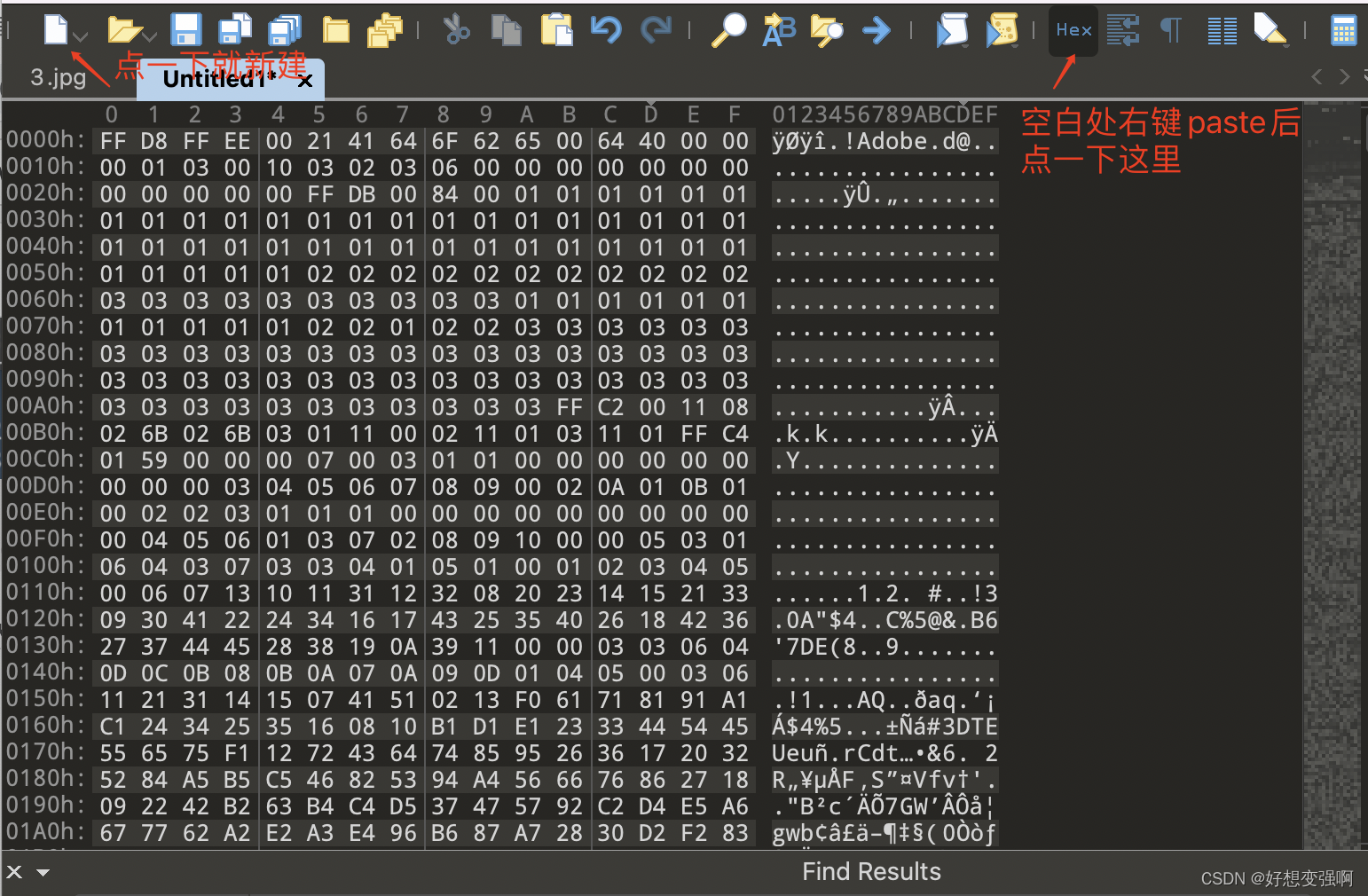Image resolution: width=1368 pixels, height=896 pixels.
Task: Copy selection with the Copy icon
Action: coord(507,29)
